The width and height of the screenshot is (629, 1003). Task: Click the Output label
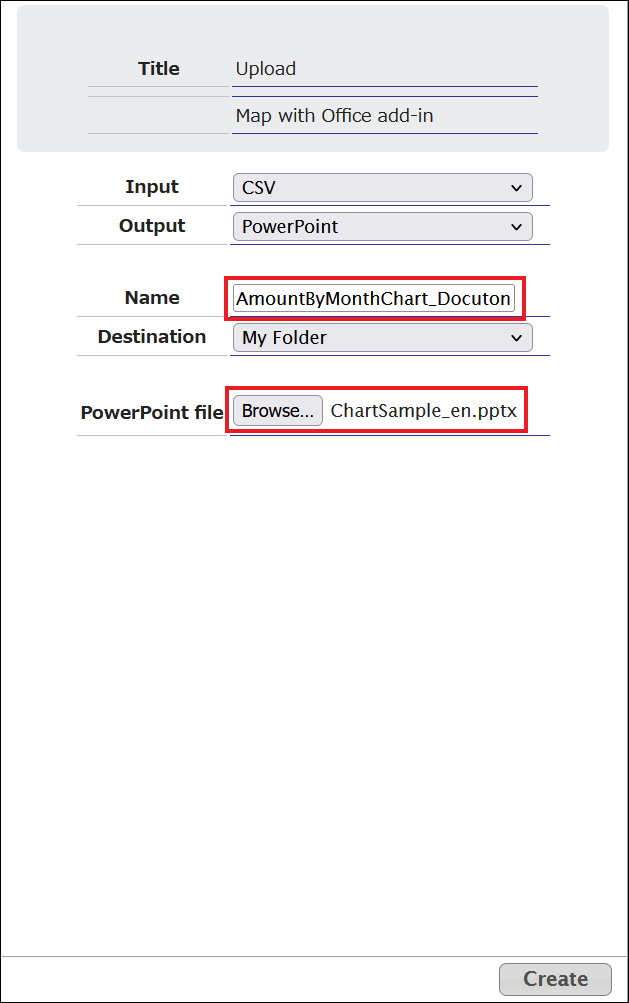[152, 226]
